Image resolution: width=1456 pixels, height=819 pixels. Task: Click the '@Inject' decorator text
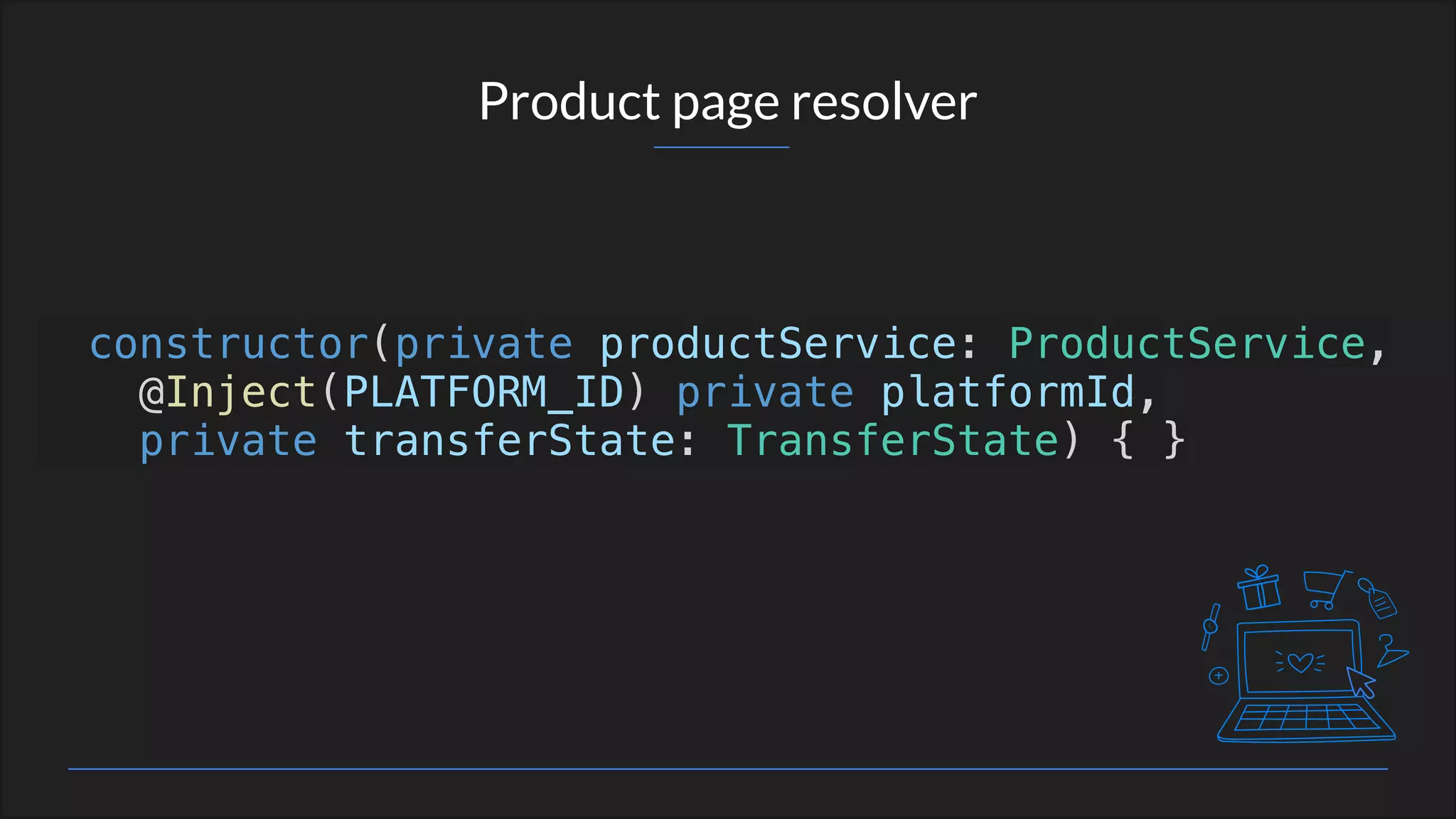point(227,392)
